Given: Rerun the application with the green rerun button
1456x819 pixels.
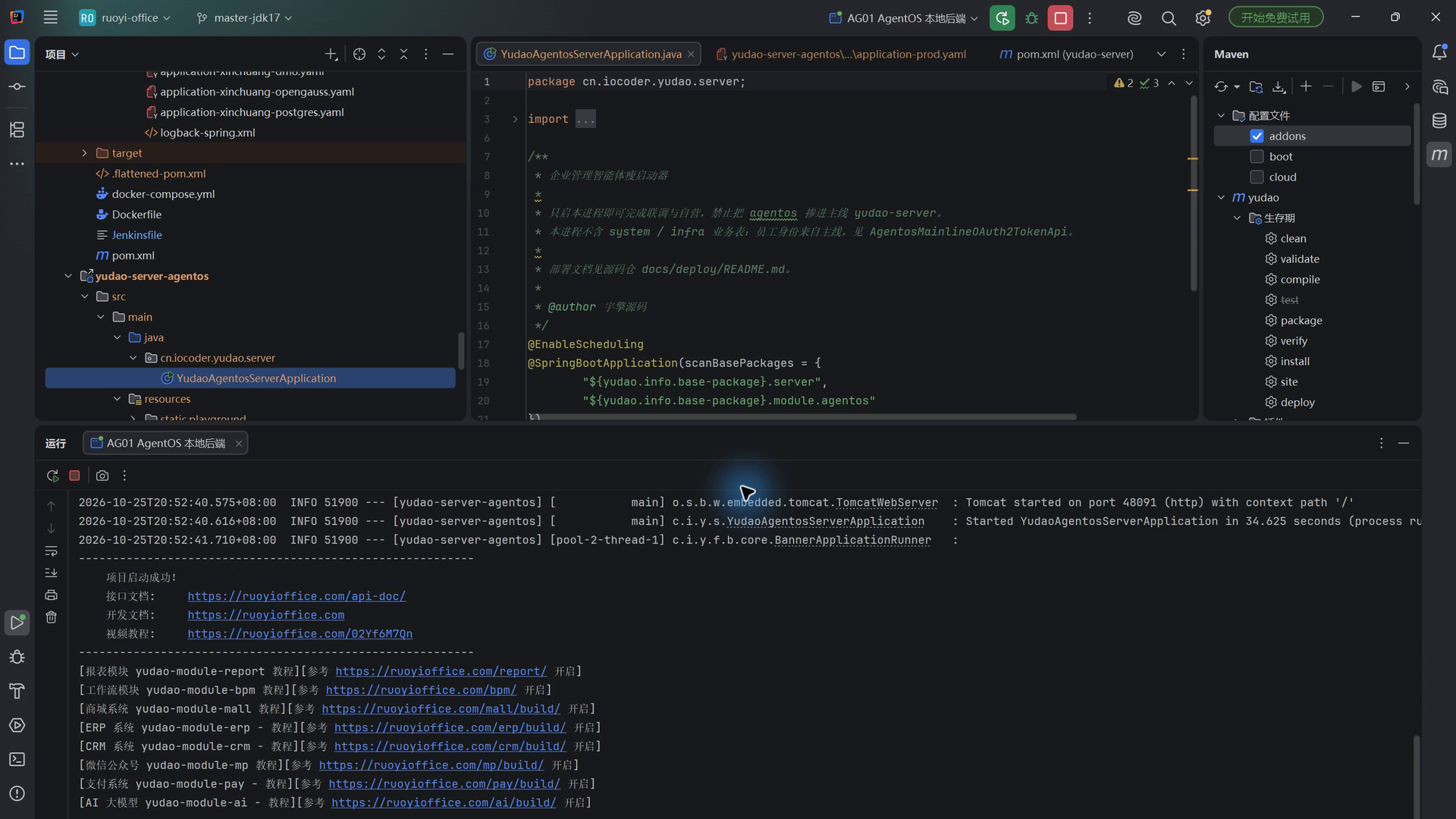Looking at the screenshot, I should pos(1002,18).
